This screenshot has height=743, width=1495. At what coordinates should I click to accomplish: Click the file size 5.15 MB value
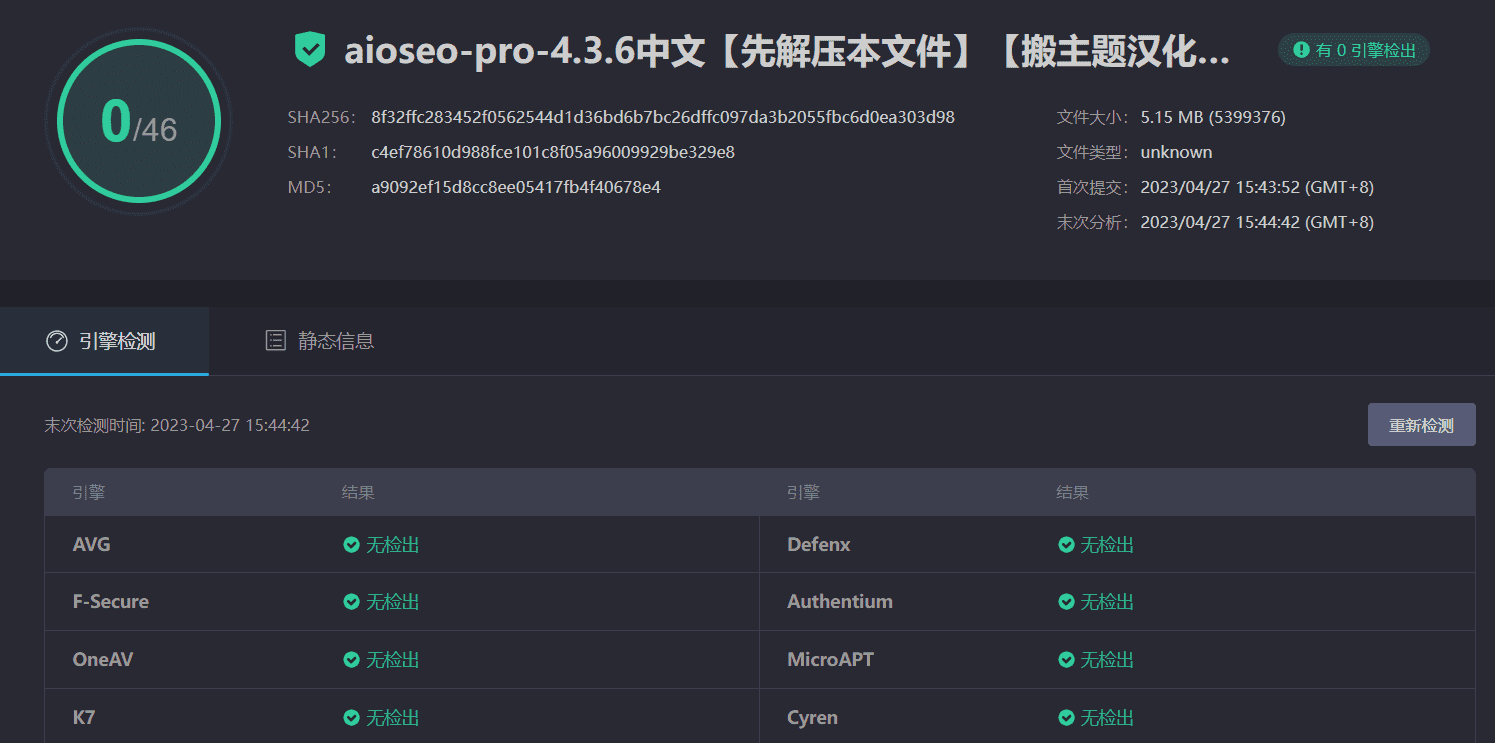(x=1213, y=118)
